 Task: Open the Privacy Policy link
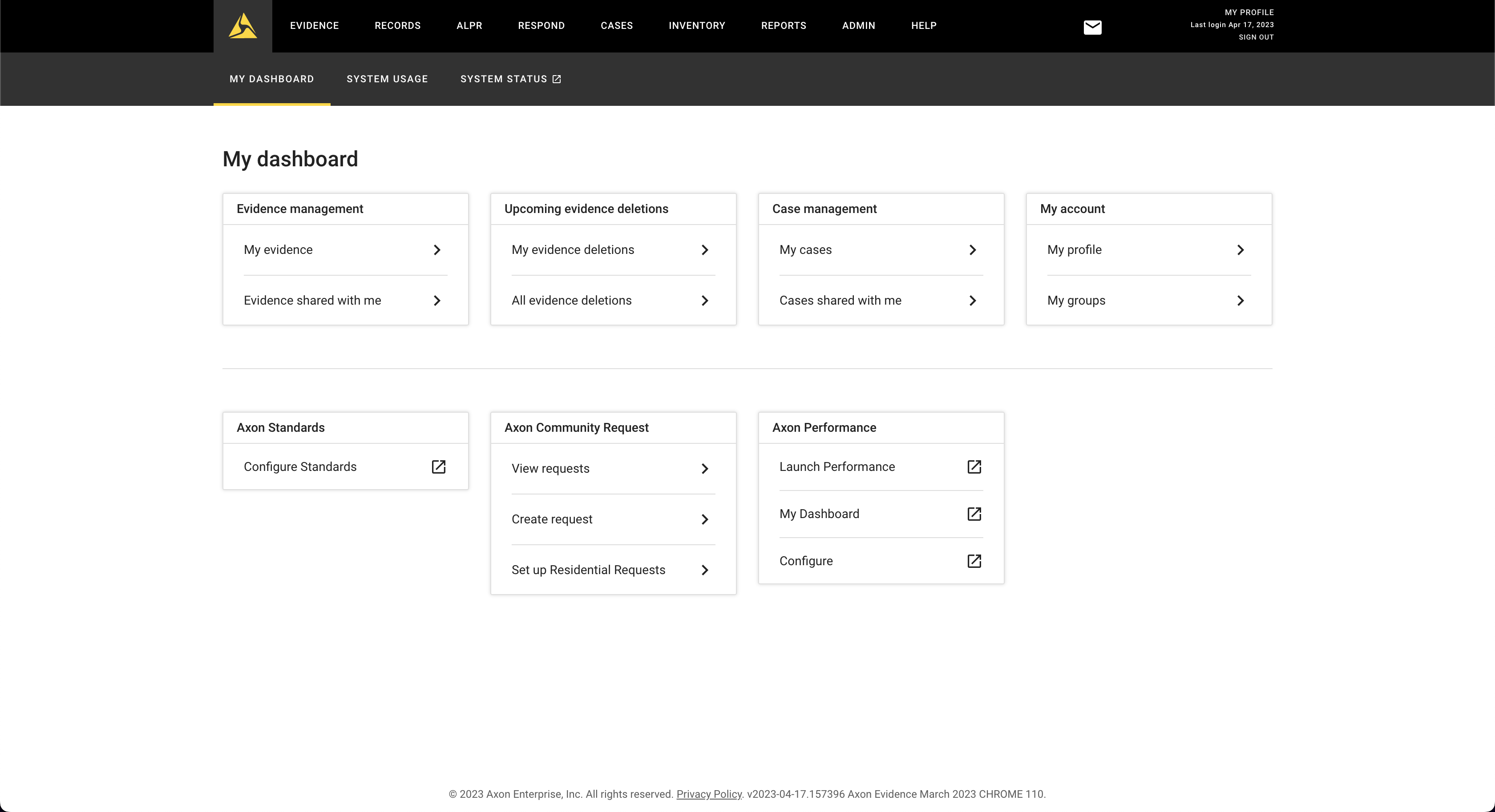coord(709,794)
